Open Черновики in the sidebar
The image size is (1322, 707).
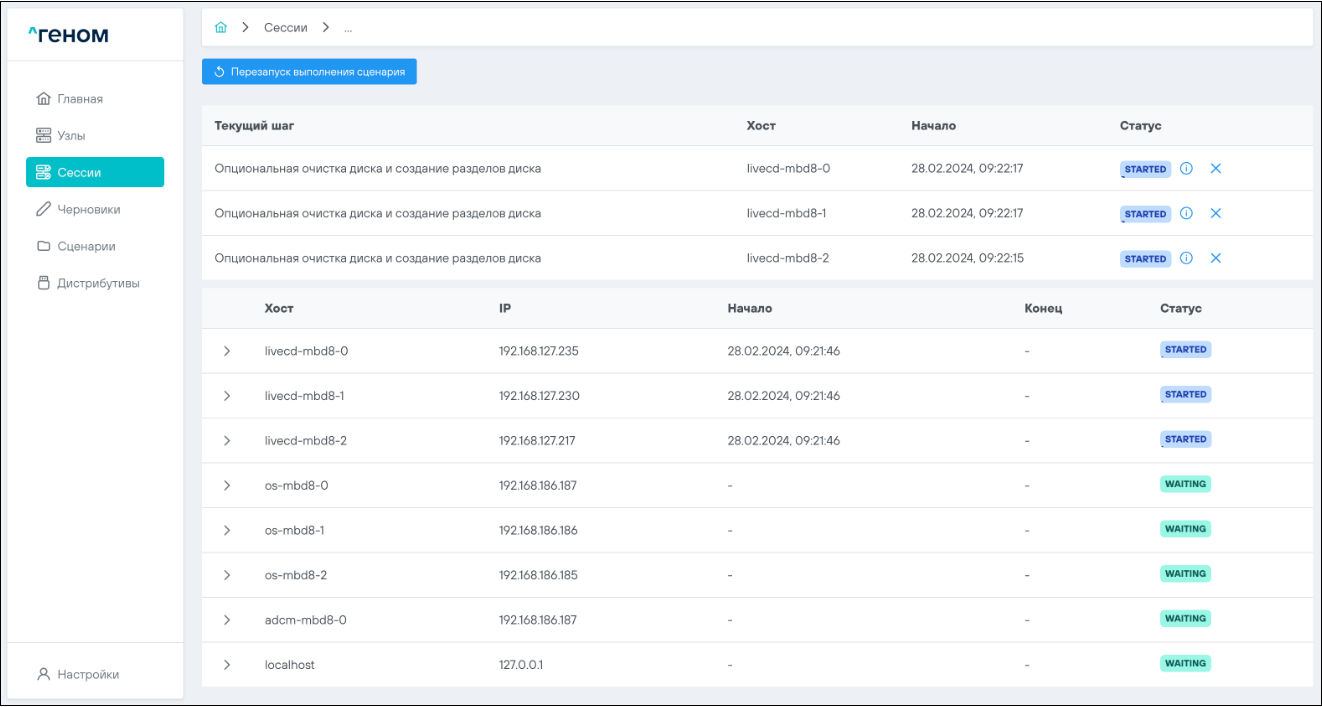(88, 210)
